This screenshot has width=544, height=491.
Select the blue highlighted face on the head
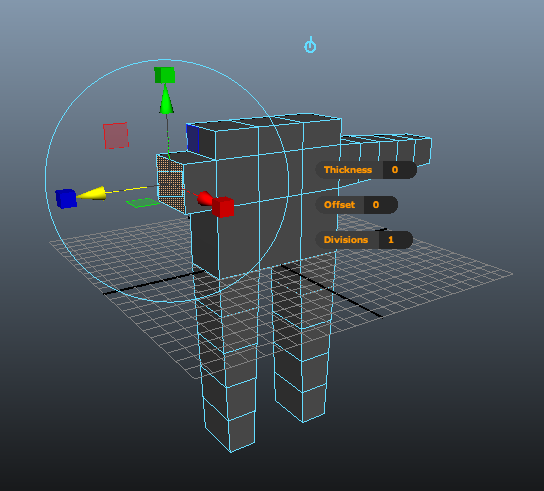(193, 138)
